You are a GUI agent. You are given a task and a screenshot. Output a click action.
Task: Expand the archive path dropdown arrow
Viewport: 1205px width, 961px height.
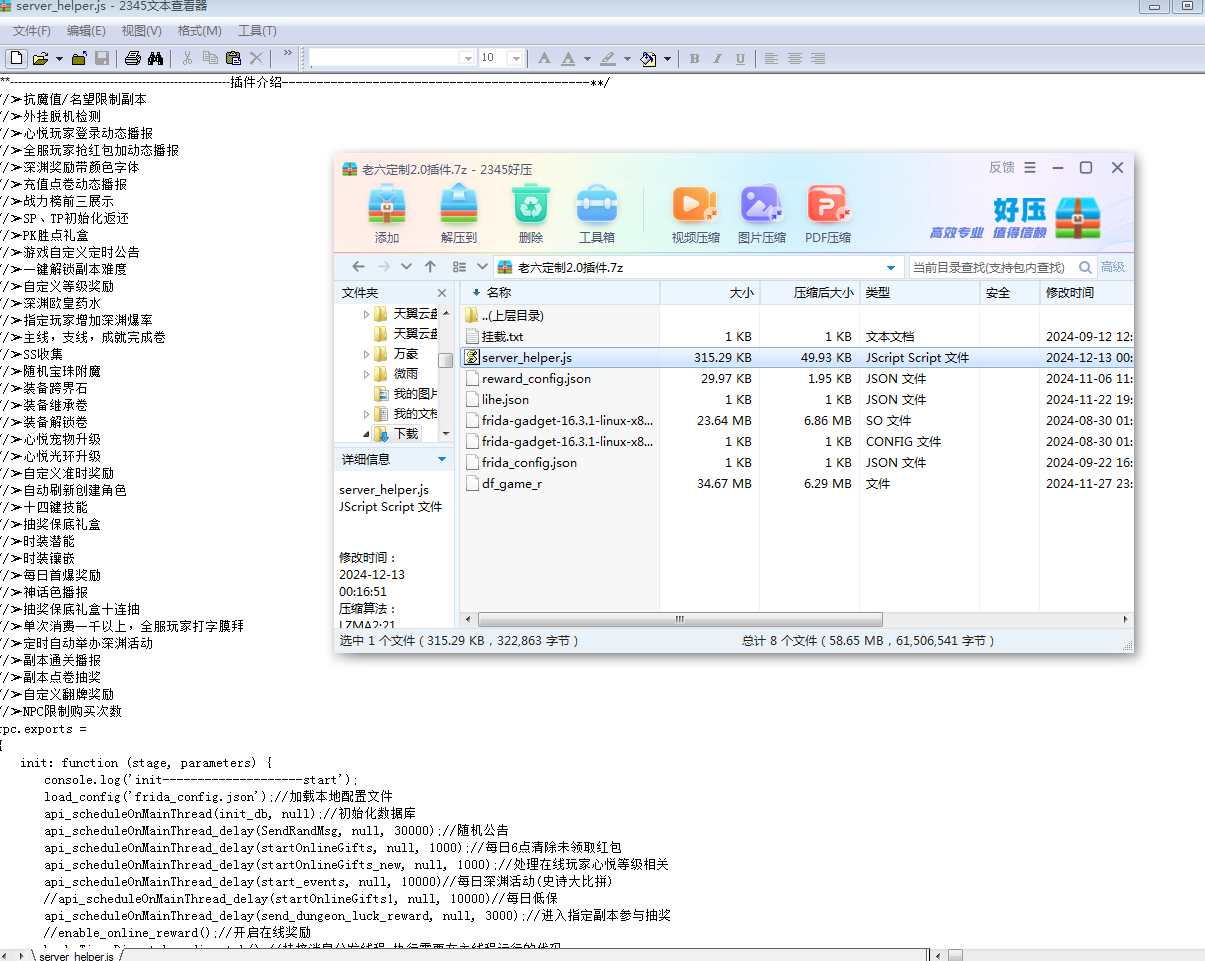click(x=891, y=267)
